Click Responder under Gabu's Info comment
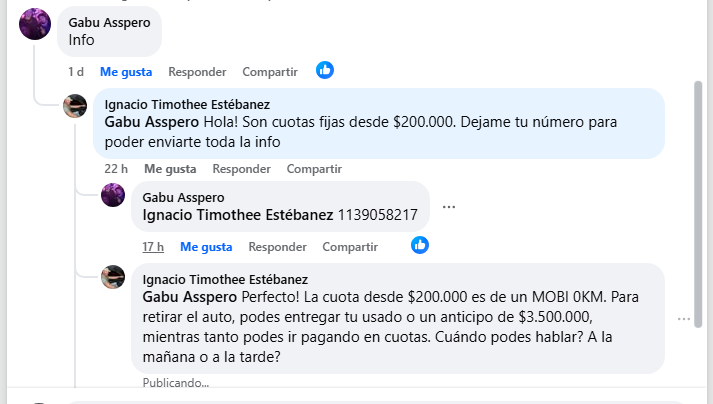Image resolution: width=713 pixels, height=404 pixels. 197,72
